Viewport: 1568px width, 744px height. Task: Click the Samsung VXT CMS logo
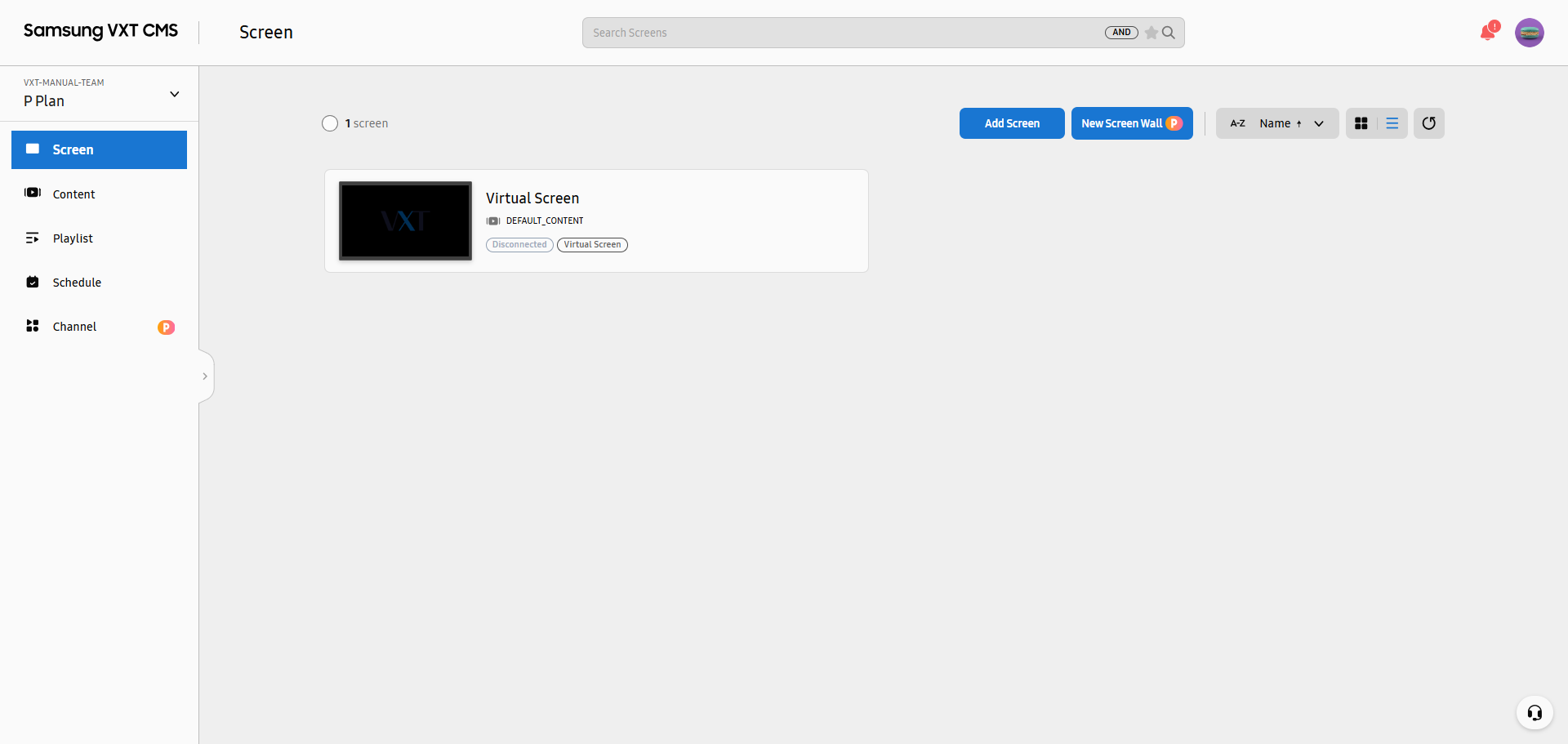click(100, 31)
